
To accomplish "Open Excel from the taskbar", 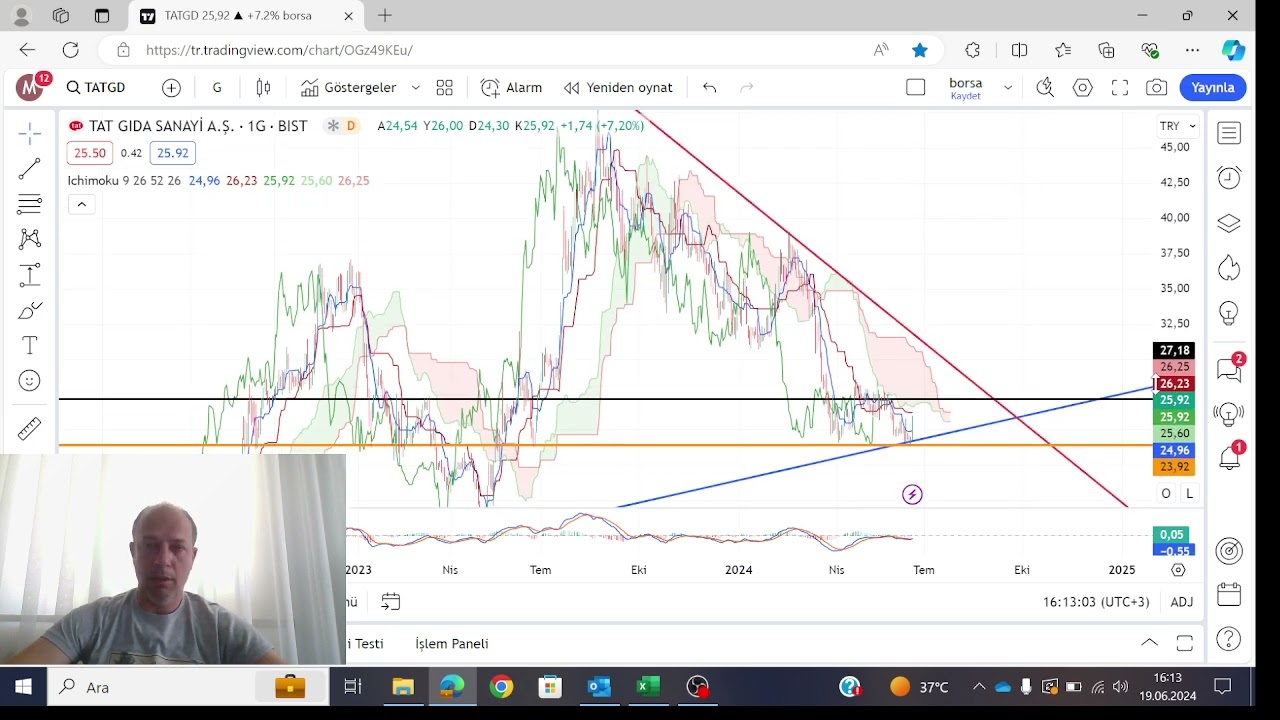I will tap(648, 687).
